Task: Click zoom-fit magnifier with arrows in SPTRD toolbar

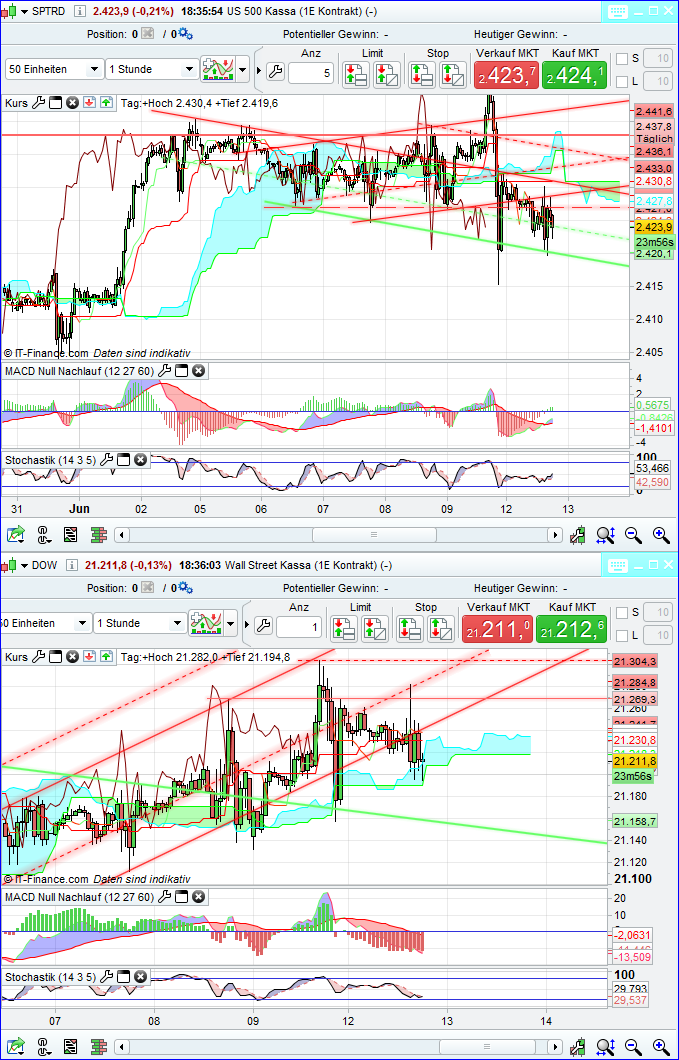Action: [x=605, y=535]
